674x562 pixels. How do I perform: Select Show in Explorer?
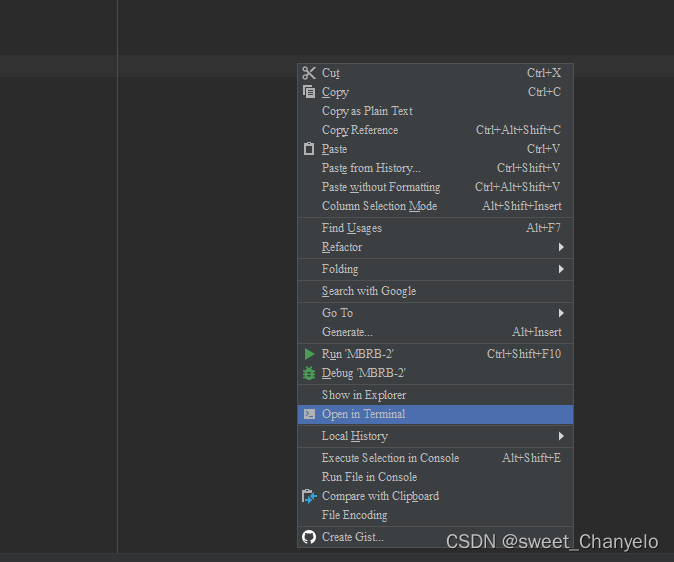tap(435, 395)
